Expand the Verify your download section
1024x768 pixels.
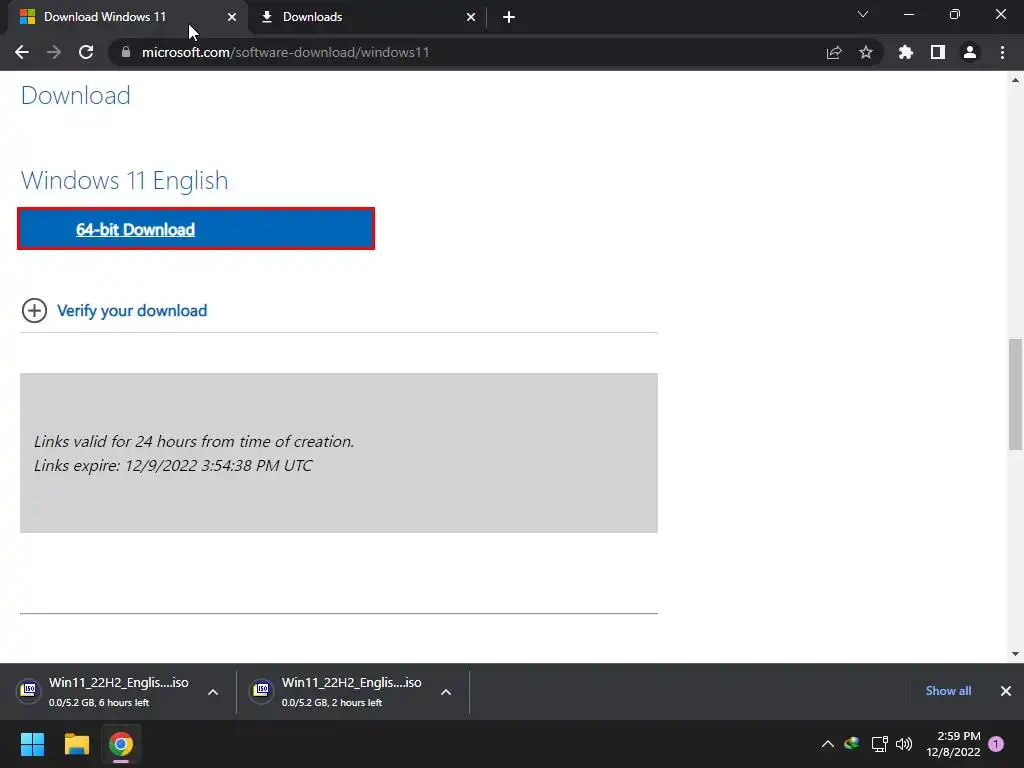click(34, 311)
